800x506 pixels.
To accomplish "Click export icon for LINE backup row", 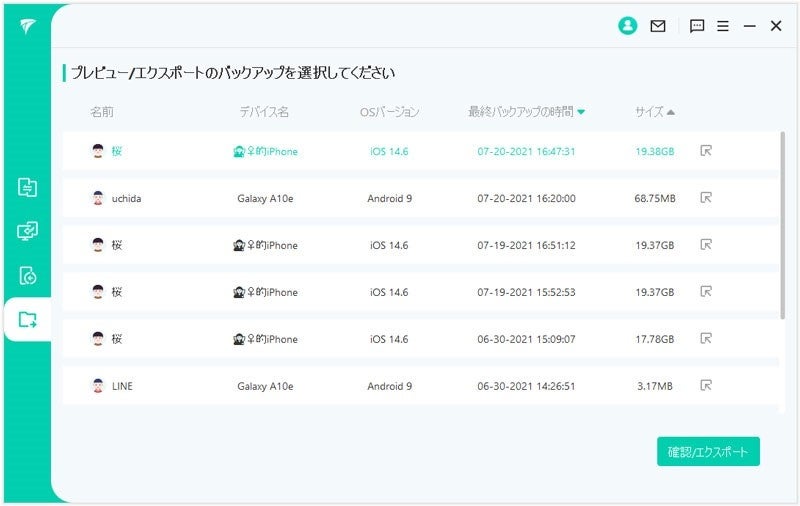I will 706,385.
